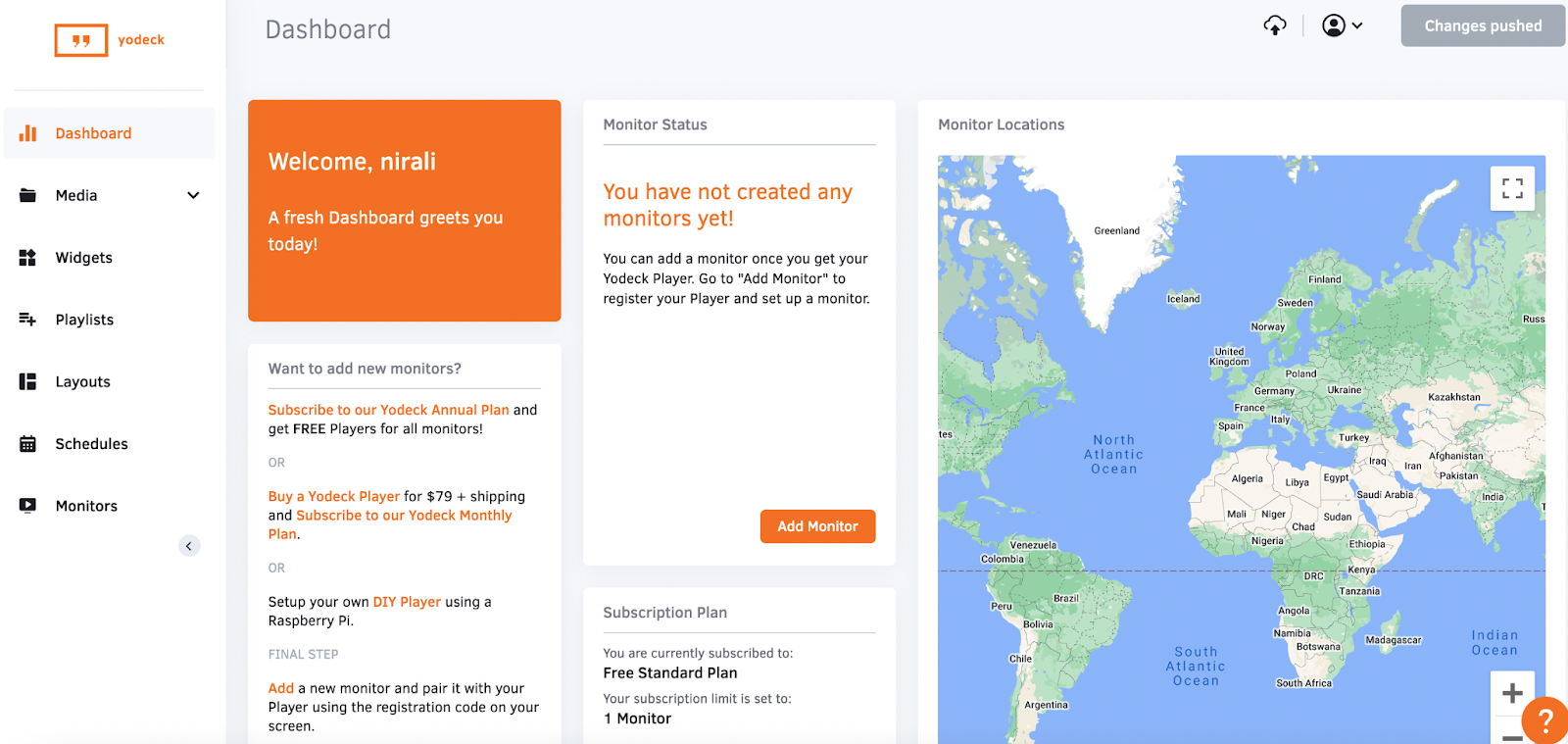Open the user account avatar menu
The width and height of the screenshot is (1568, 744).
point(1342,25)
